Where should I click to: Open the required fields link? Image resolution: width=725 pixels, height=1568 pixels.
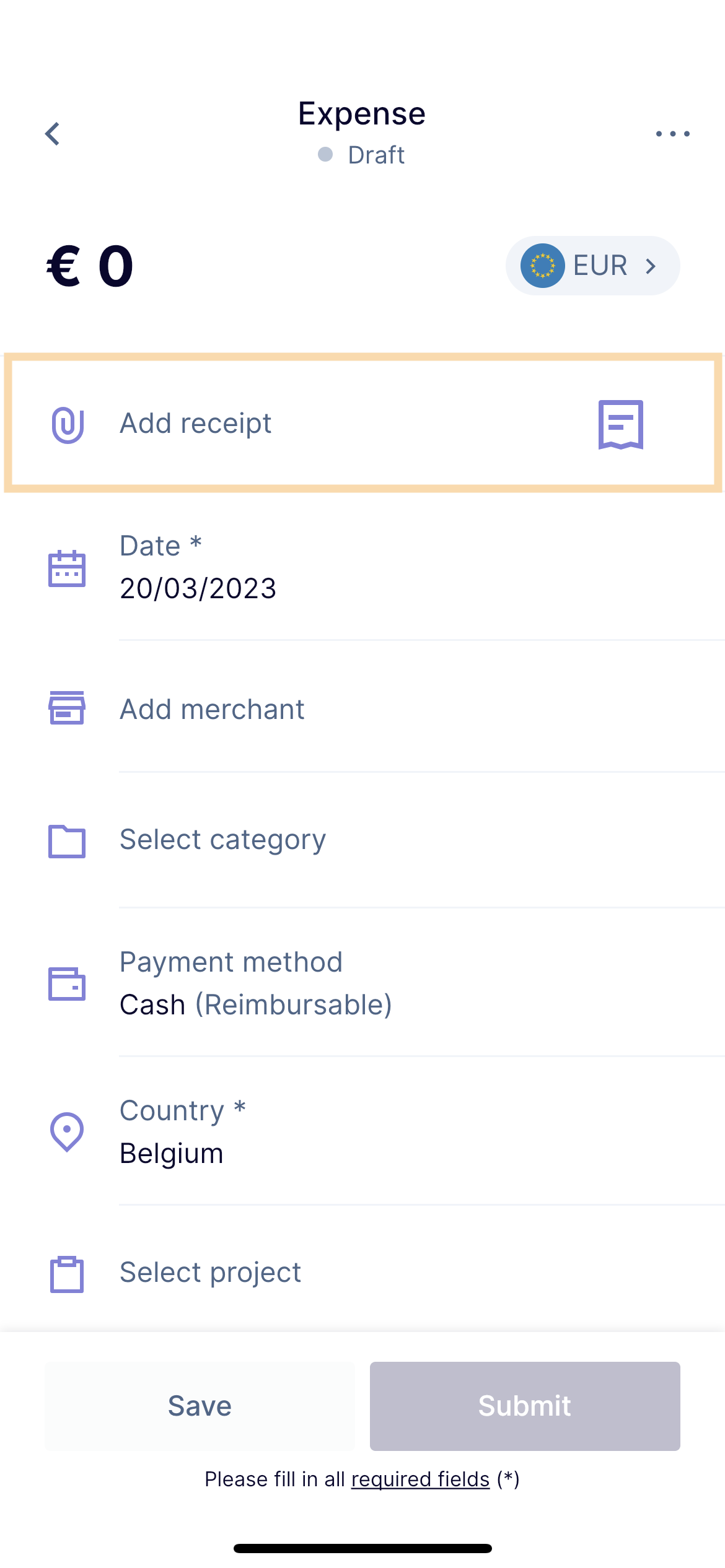pyautogui.click(x=420, y=1479)
